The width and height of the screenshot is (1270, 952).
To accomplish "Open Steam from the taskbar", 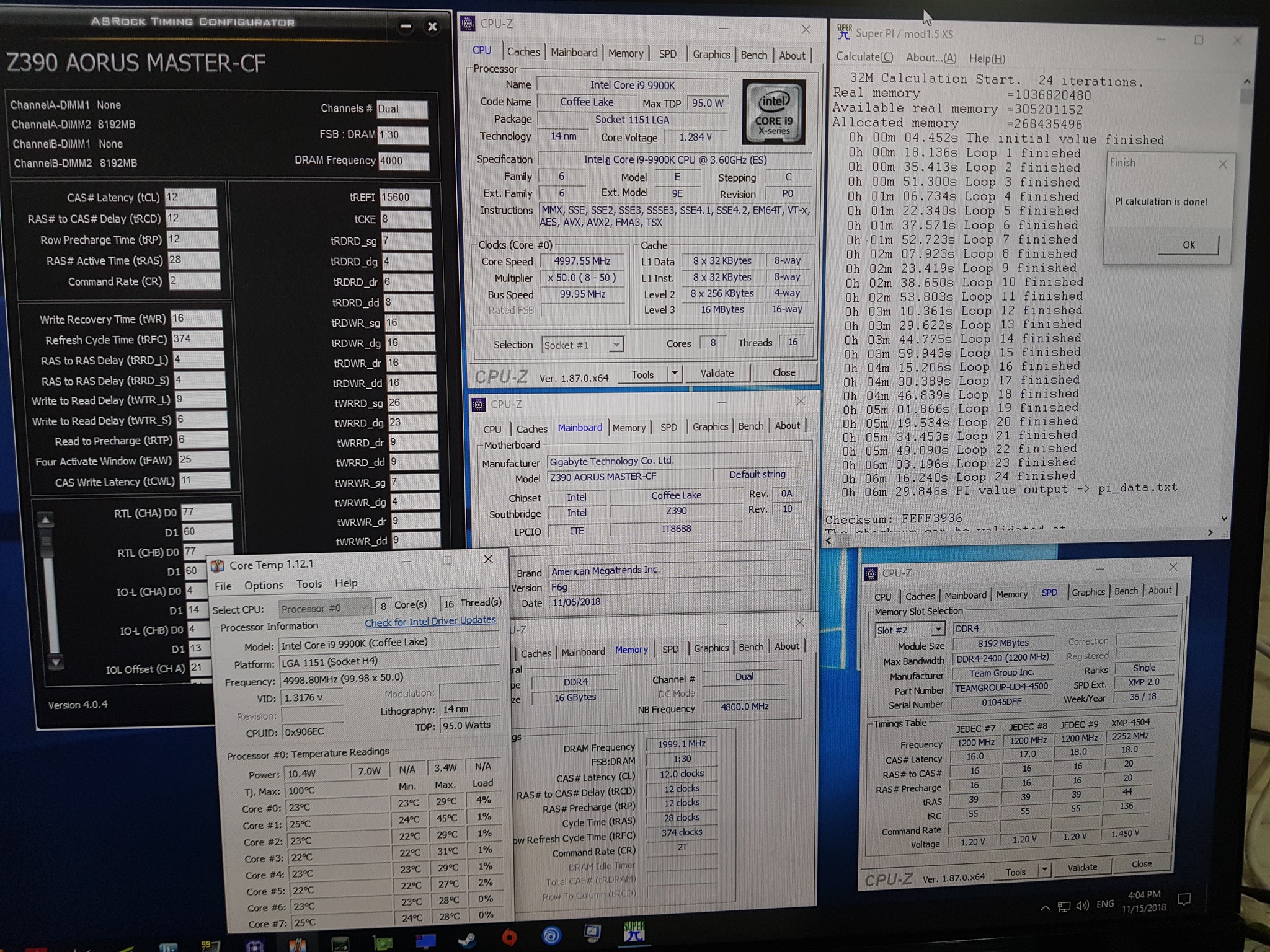I will 466,940.
